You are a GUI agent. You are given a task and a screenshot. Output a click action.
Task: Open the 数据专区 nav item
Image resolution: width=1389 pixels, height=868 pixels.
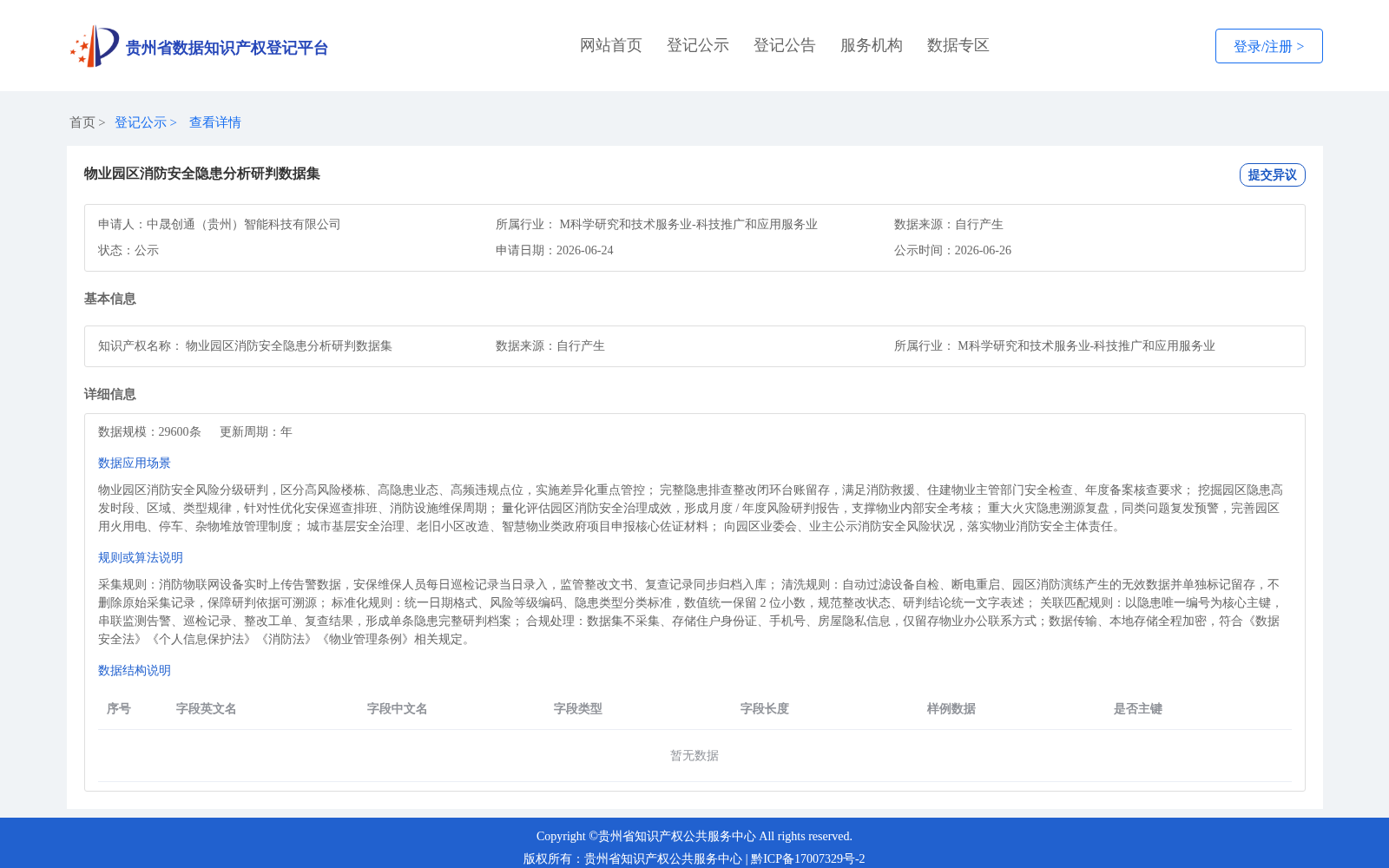[958, 45]
